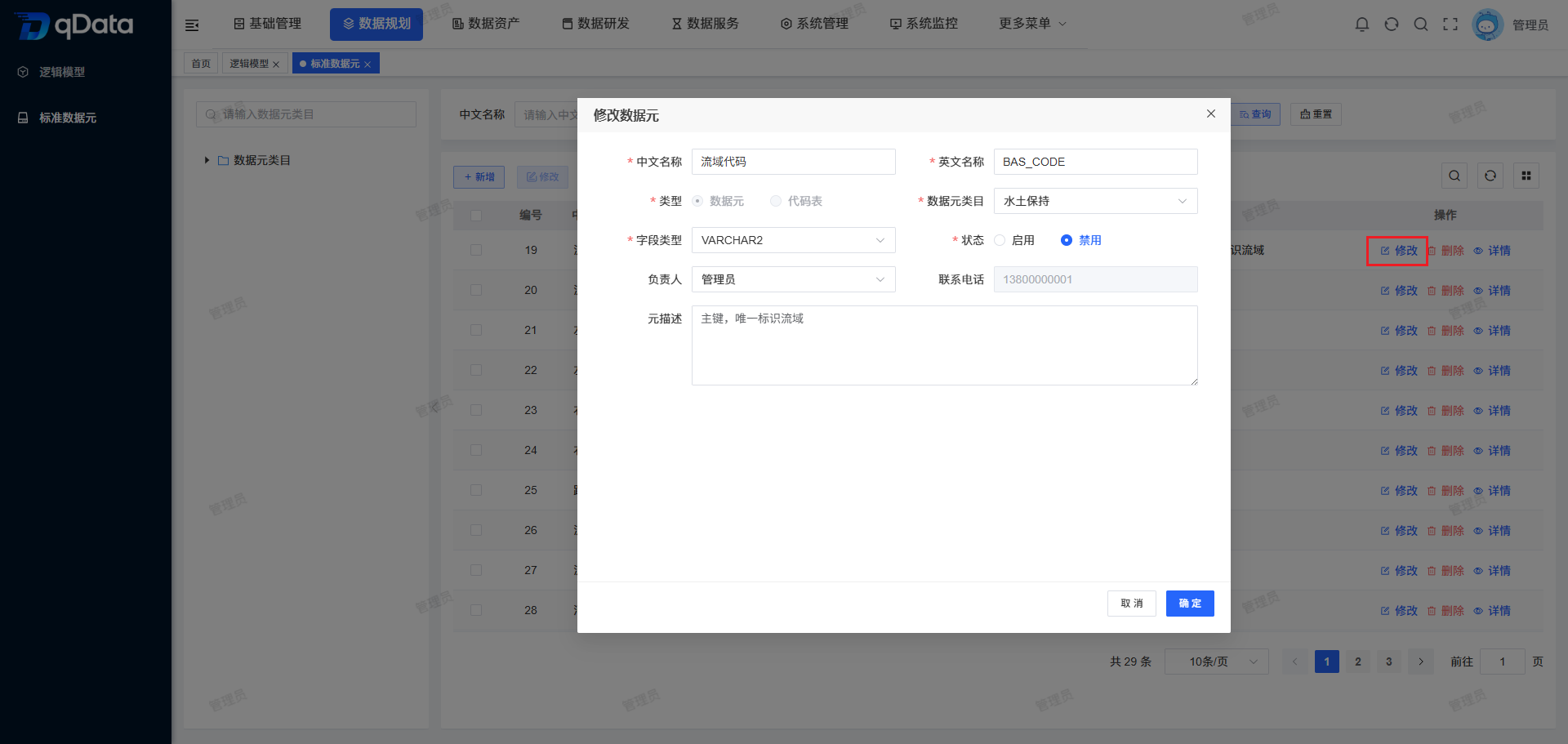The width and height of the screenshot is (1568, 744).
Task: Open 详情 for row 23
Action: pyautogui.click(x=1492, y=411)
